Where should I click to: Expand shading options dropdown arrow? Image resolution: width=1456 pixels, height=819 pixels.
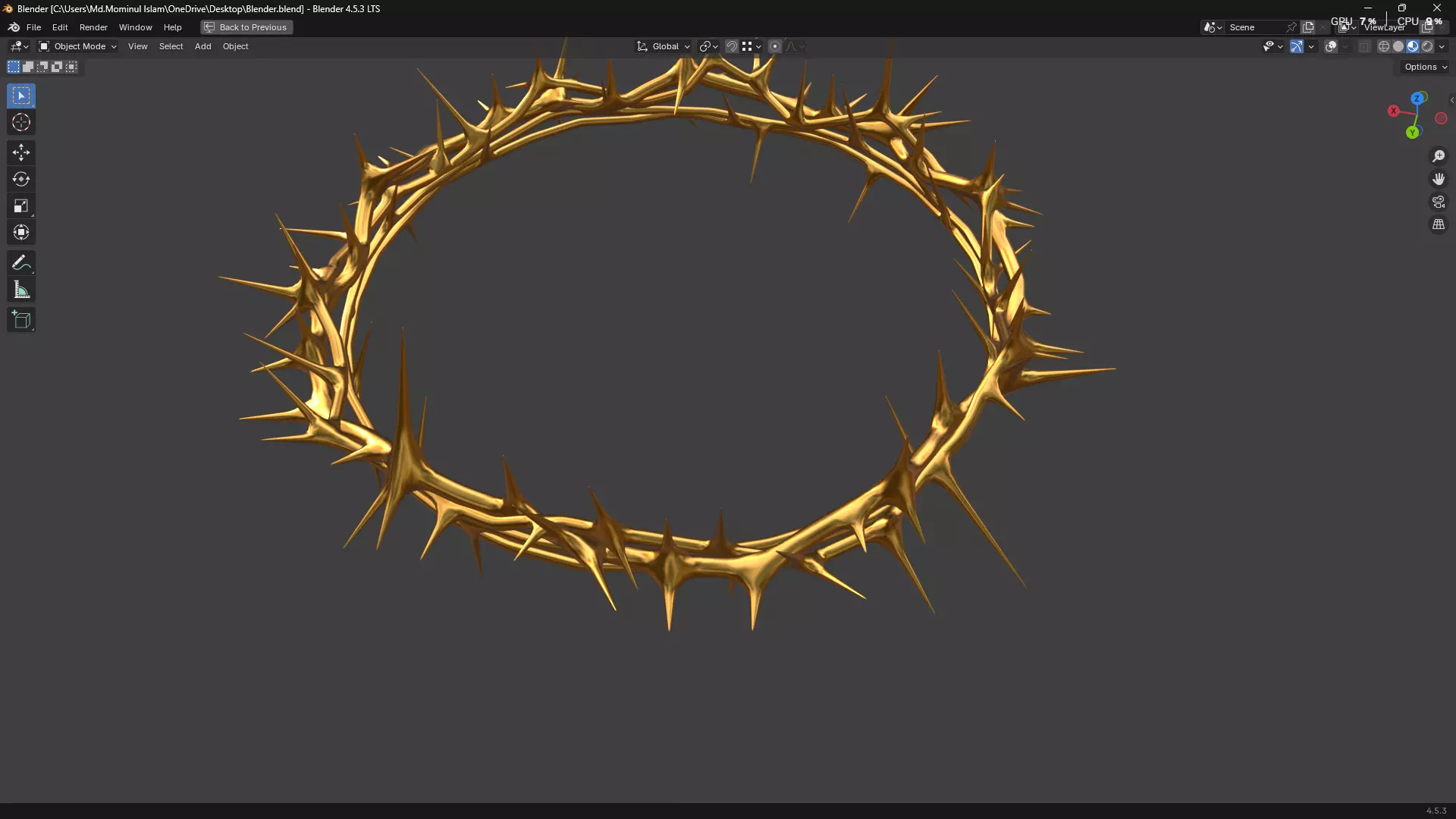click(x=1442, y=46)
